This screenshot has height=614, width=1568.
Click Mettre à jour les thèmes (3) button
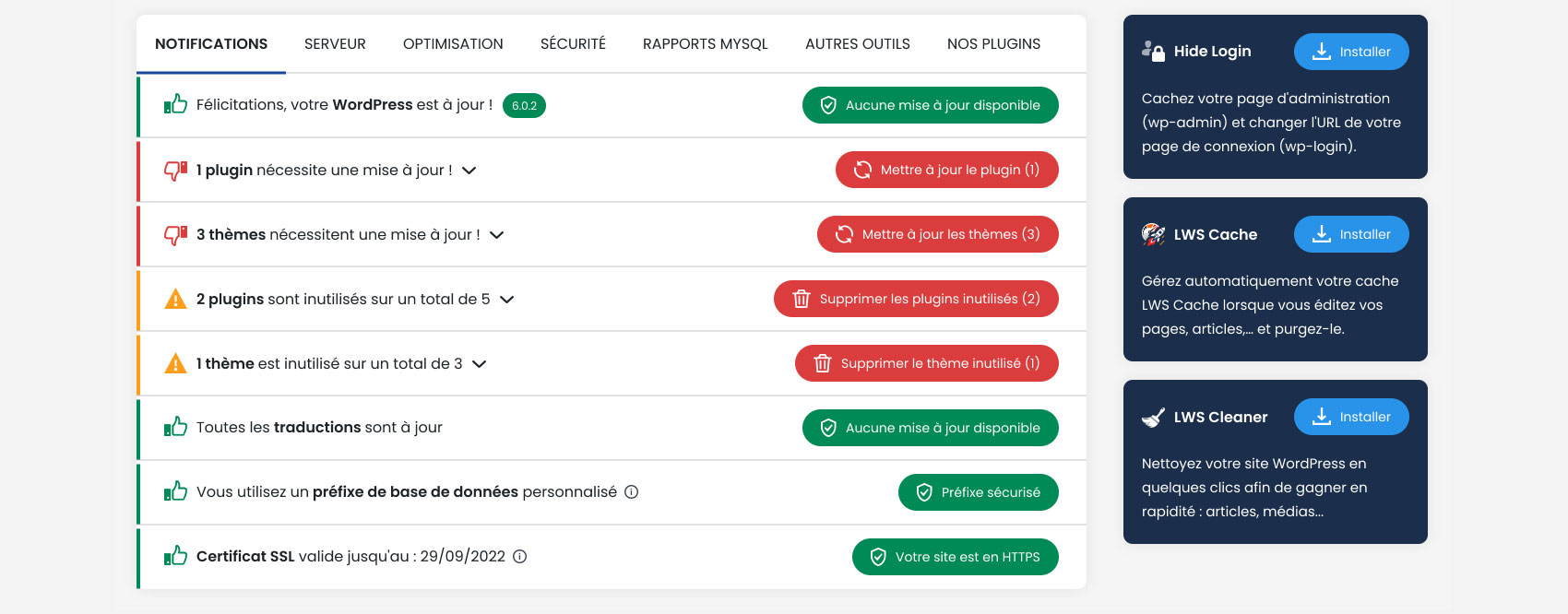[x=938, y=234]
